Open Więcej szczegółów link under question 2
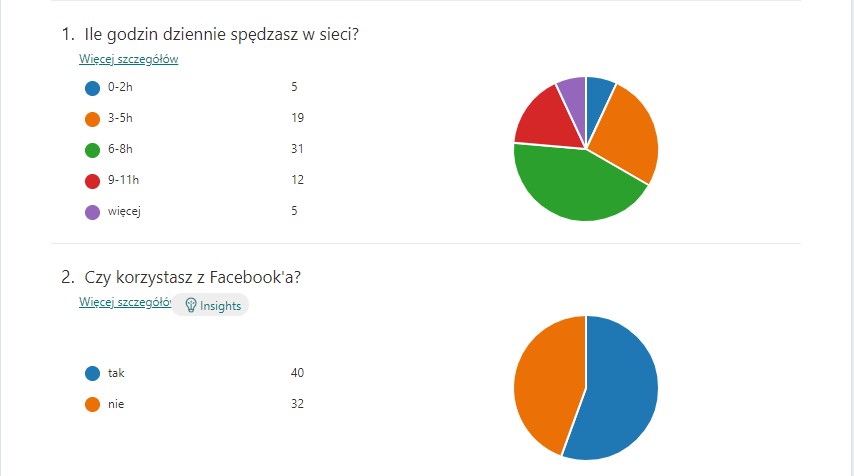Image resolution: width=854 pixels, height=476 pixels. click(x=125, y=302)
